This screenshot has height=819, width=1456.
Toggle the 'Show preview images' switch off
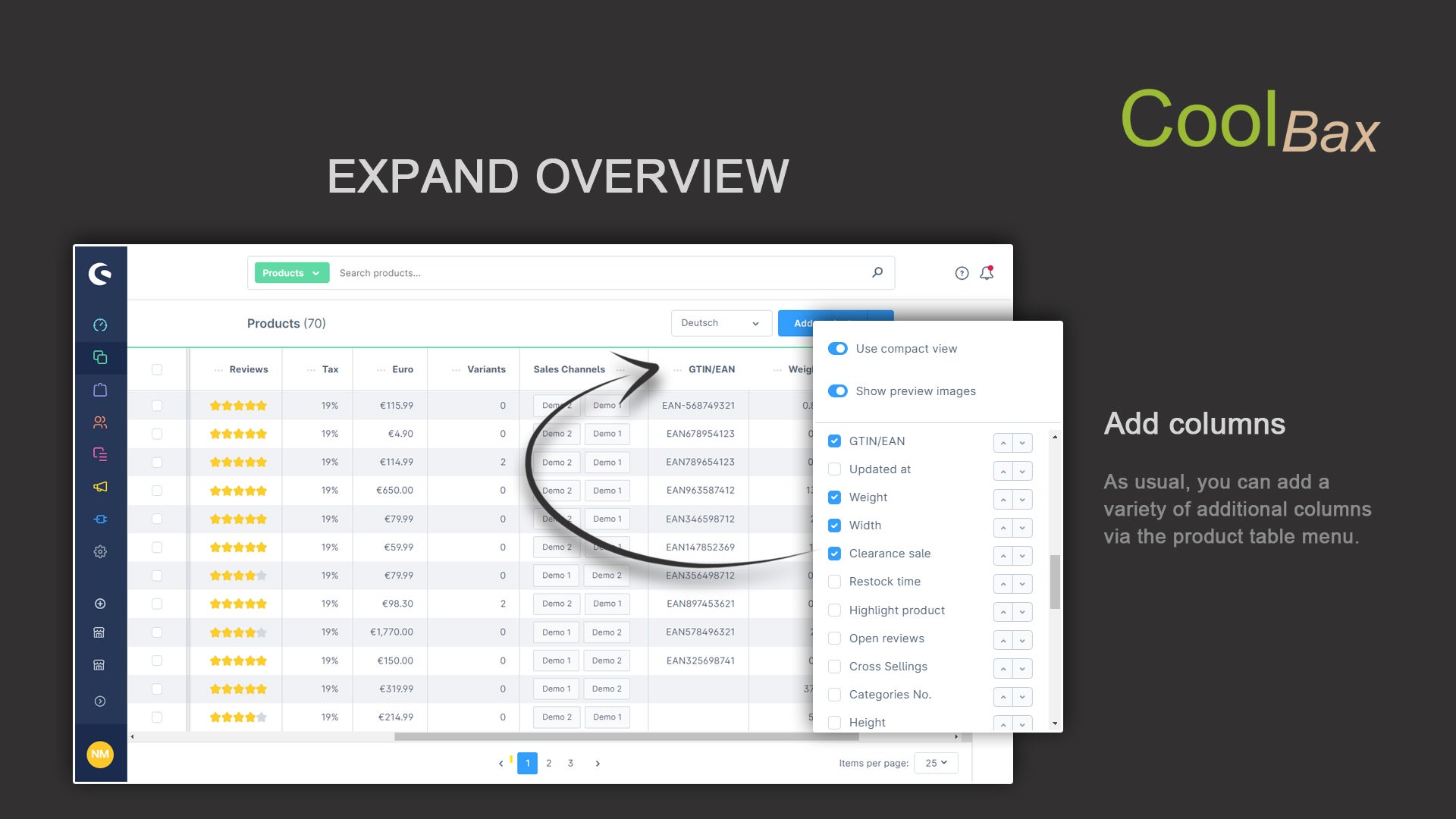point(838,391)
